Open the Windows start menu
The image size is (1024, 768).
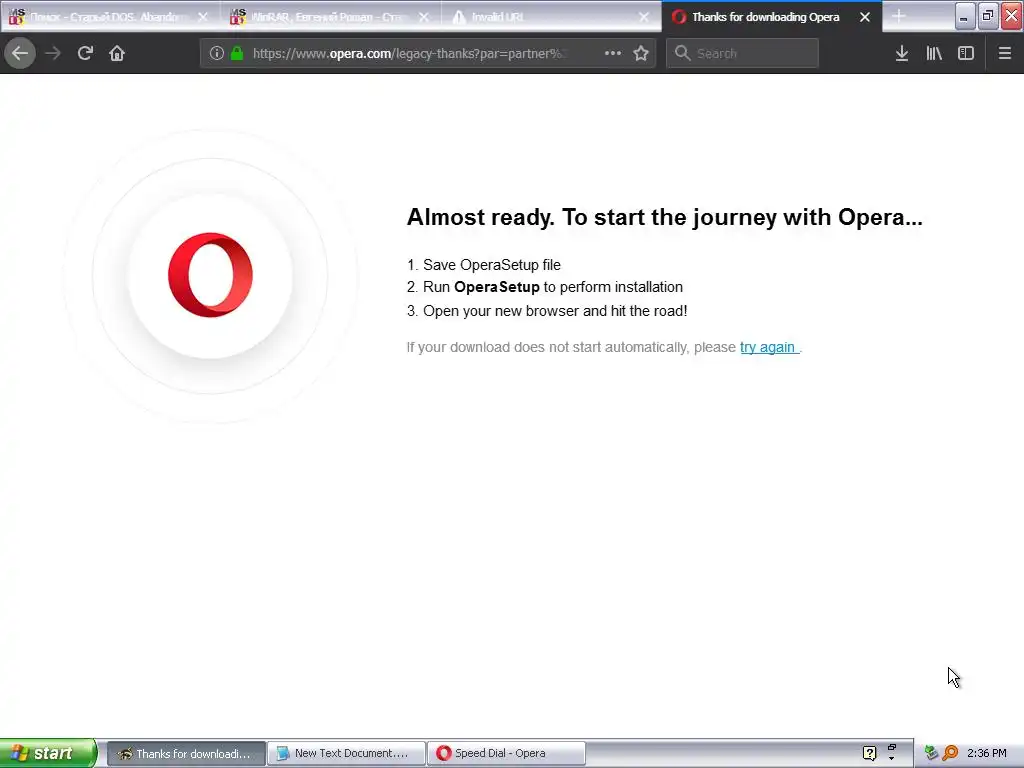point(48,753)
